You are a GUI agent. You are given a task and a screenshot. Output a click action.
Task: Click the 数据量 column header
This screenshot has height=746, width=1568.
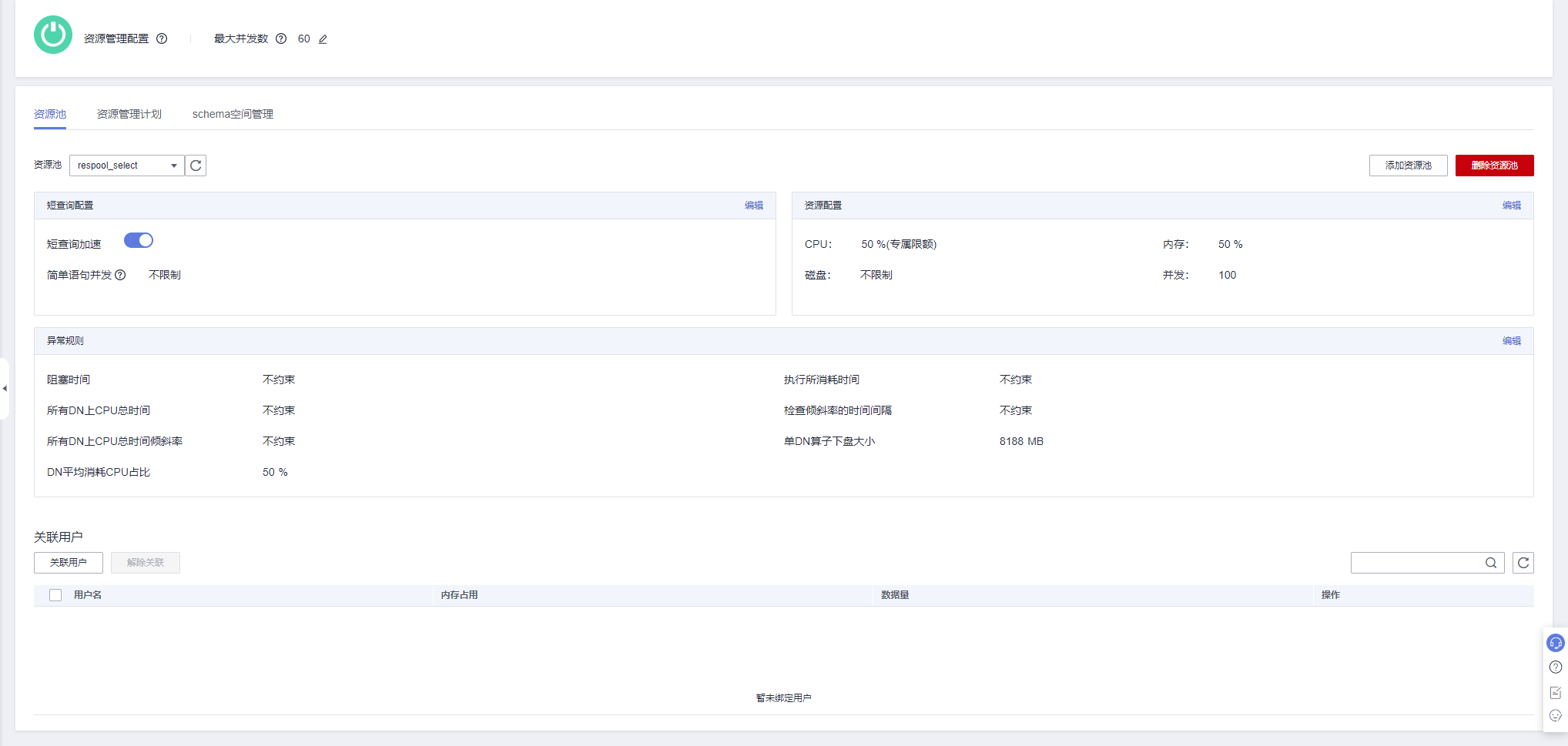click(x=896, y=595)
